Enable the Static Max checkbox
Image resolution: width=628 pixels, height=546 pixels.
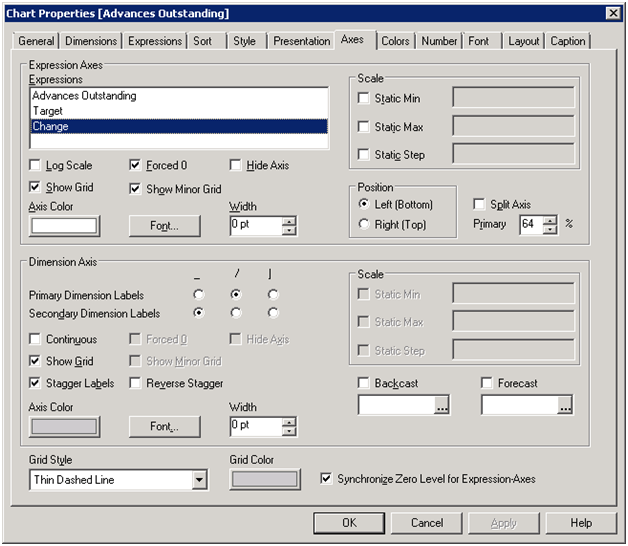tap(365, 127)
